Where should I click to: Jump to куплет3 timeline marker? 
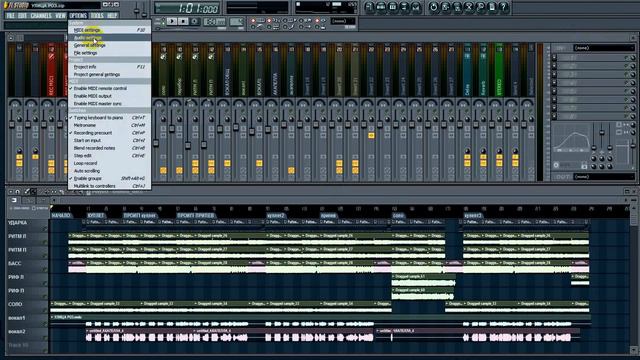pos(473,215)
